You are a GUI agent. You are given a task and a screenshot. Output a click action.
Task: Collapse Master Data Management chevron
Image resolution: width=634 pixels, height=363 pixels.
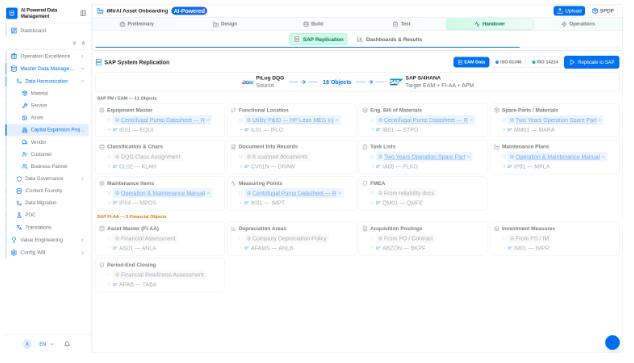coord(82,69)
